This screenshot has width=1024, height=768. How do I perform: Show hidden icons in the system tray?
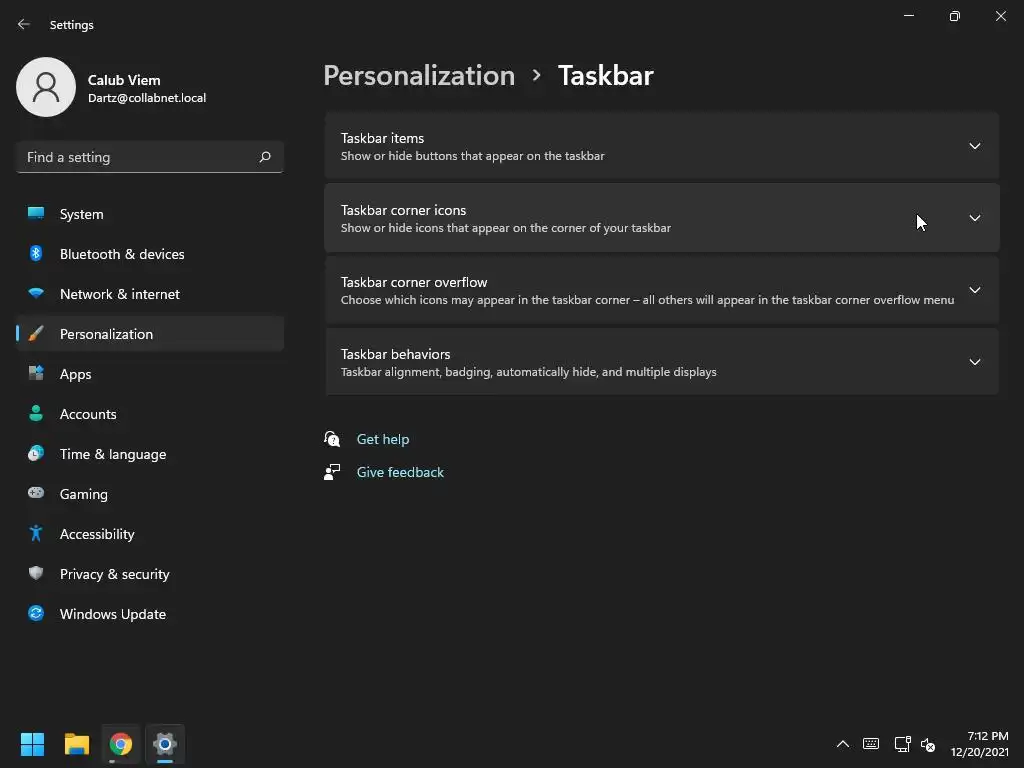coord(842,744)
